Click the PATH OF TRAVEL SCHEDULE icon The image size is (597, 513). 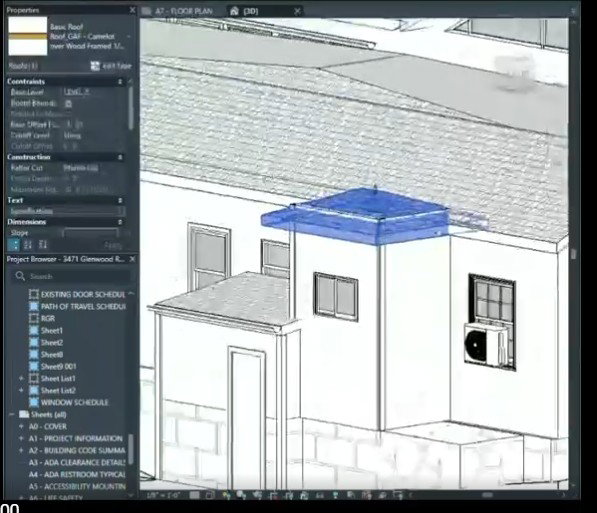34,307
